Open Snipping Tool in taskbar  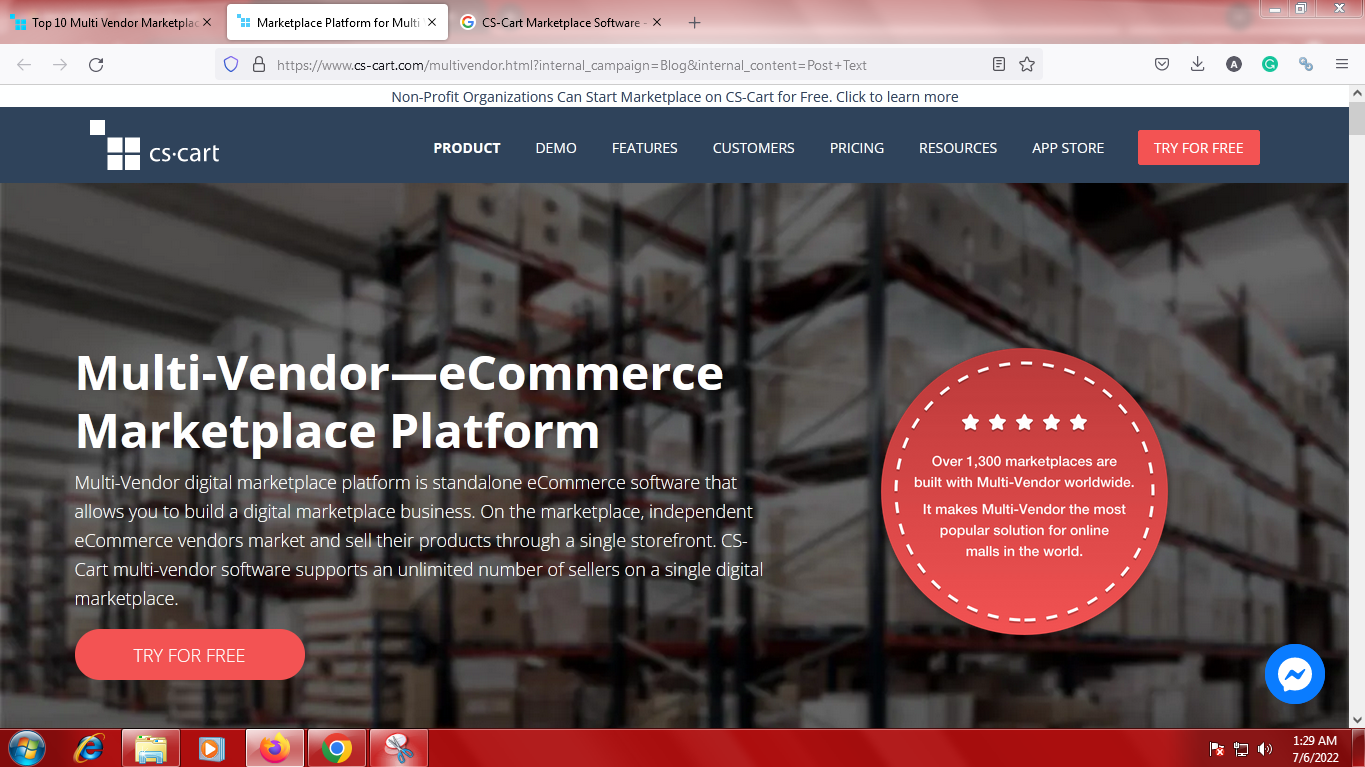(x=399, y=748)
